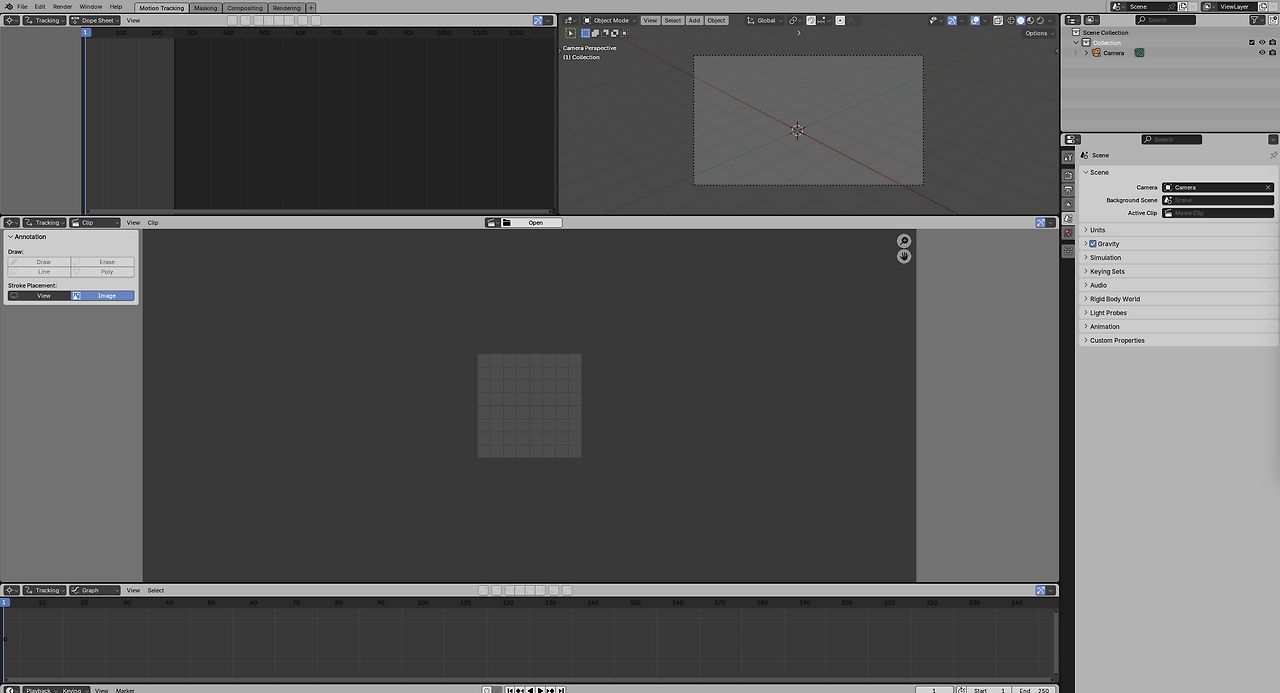Screen dimensions: 1280x693
Task: Open the viewport Options popover
Action: (x=1040, y=33)
